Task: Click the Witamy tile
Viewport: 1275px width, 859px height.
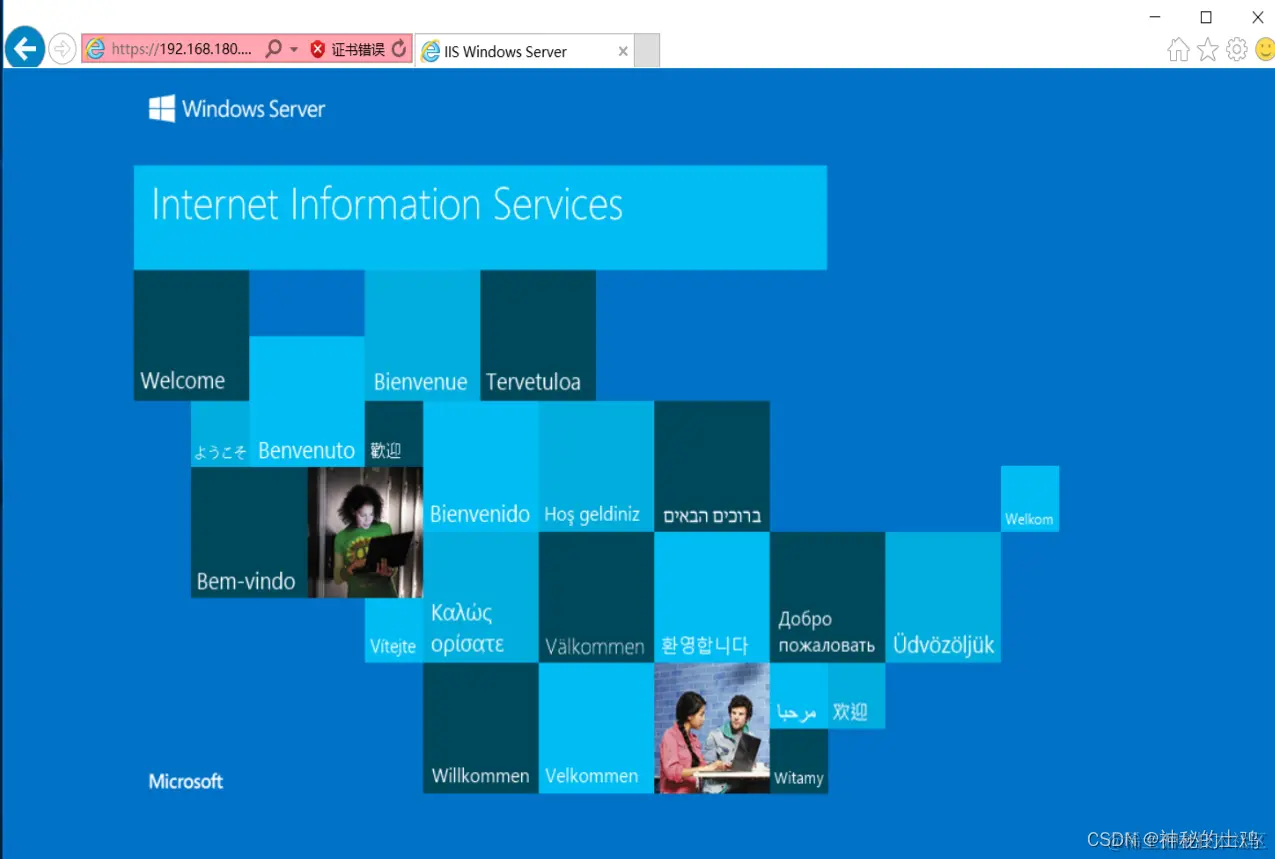Action: pyautogui.click(x=799, y=761)
